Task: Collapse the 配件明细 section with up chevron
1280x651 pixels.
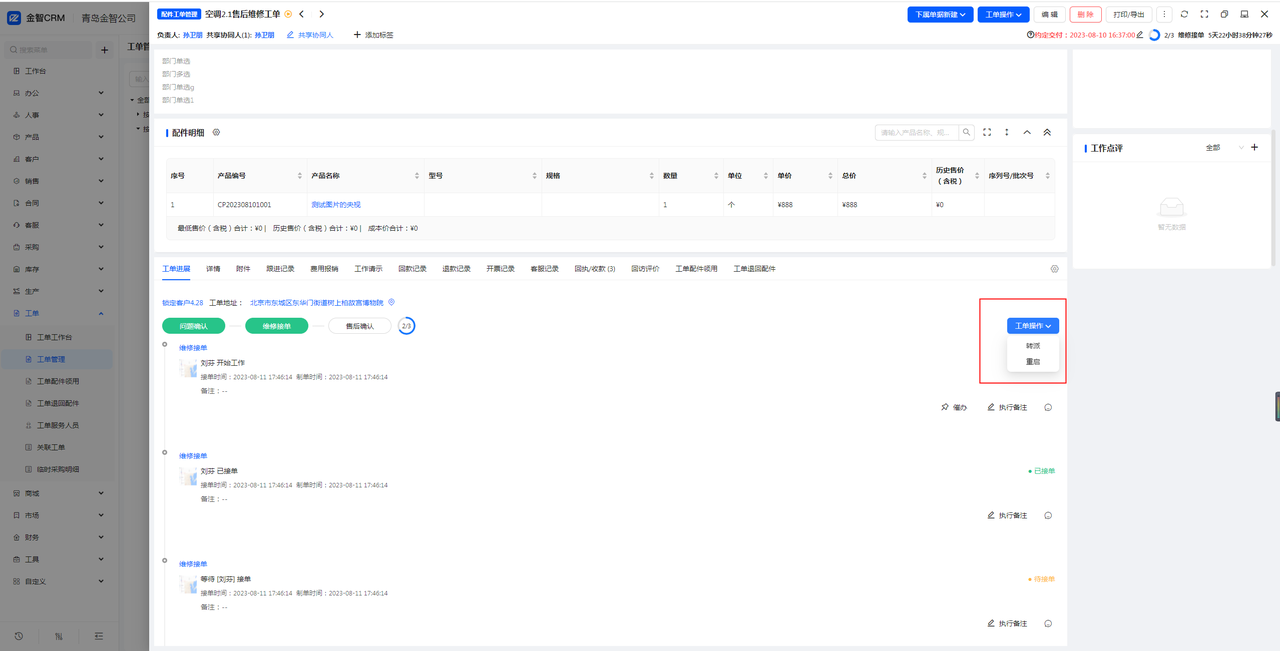Action: (x=1027, y=132)
